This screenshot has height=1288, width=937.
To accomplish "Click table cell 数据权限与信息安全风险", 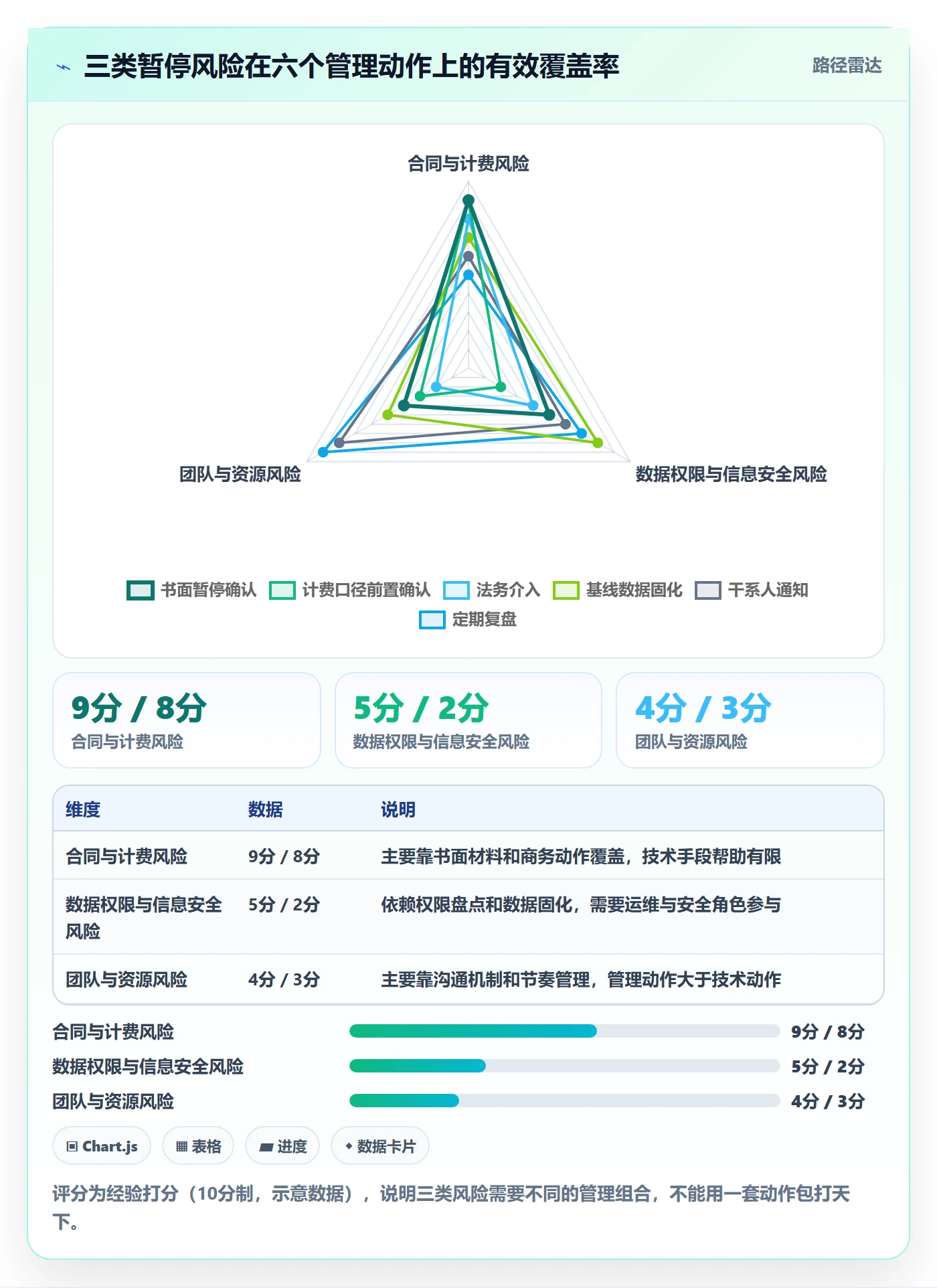I will coord(144,918).
